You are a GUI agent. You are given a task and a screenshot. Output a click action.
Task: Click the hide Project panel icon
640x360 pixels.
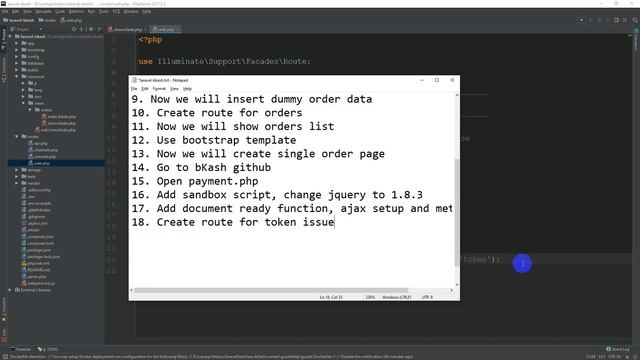(99, 29)
